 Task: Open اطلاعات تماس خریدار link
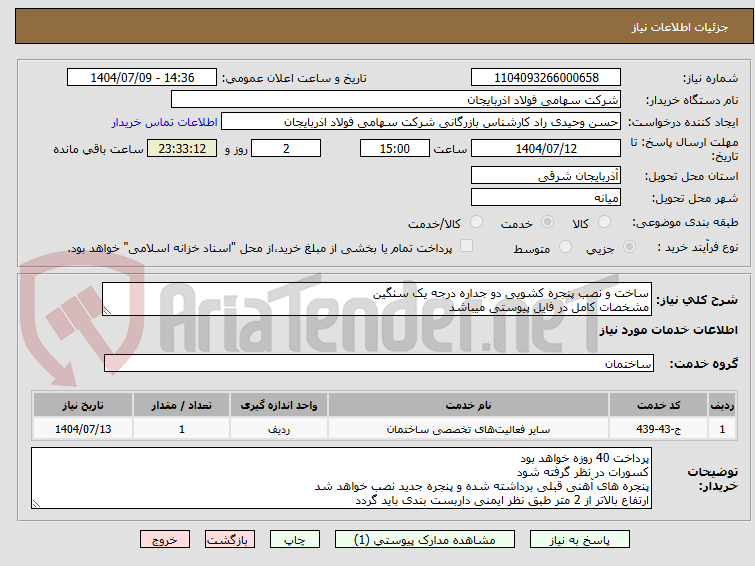coord(165,122)
